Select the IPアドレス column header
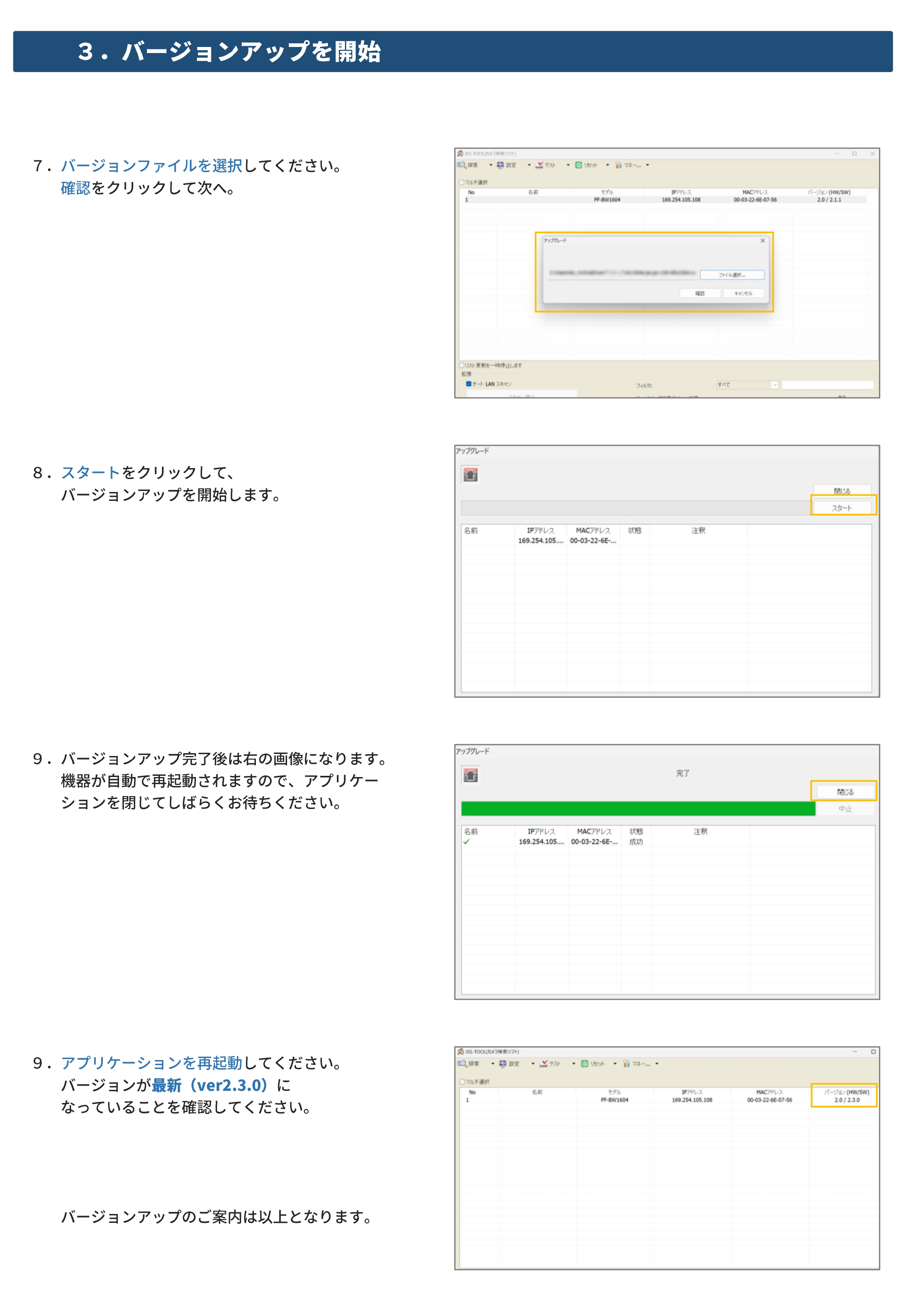The image size is (911, 1316). (683, 192)
